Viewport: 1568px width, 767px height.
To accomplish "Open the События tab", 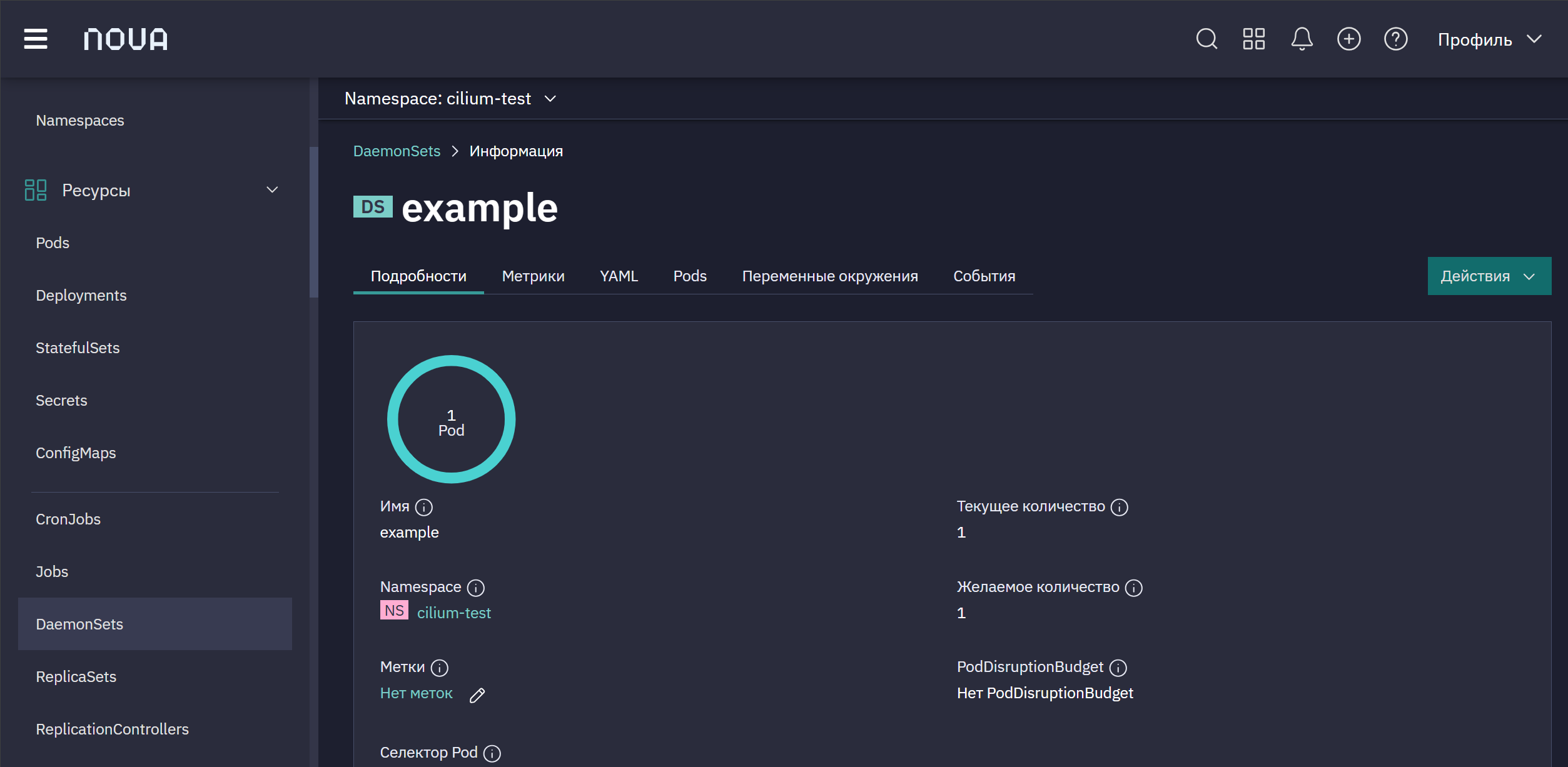I will pyautogui.click(x=984, y=276).
